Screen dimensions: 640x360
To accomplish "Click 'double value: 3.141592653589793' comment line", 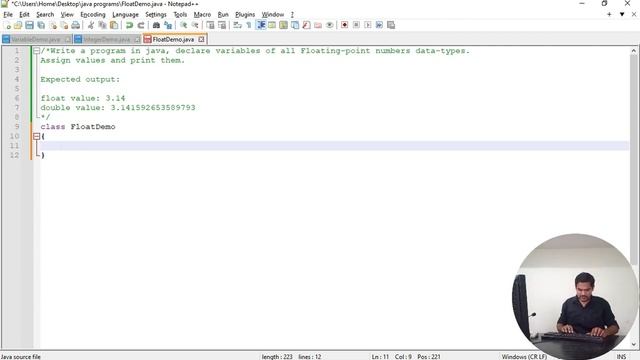I will (118, 108).
